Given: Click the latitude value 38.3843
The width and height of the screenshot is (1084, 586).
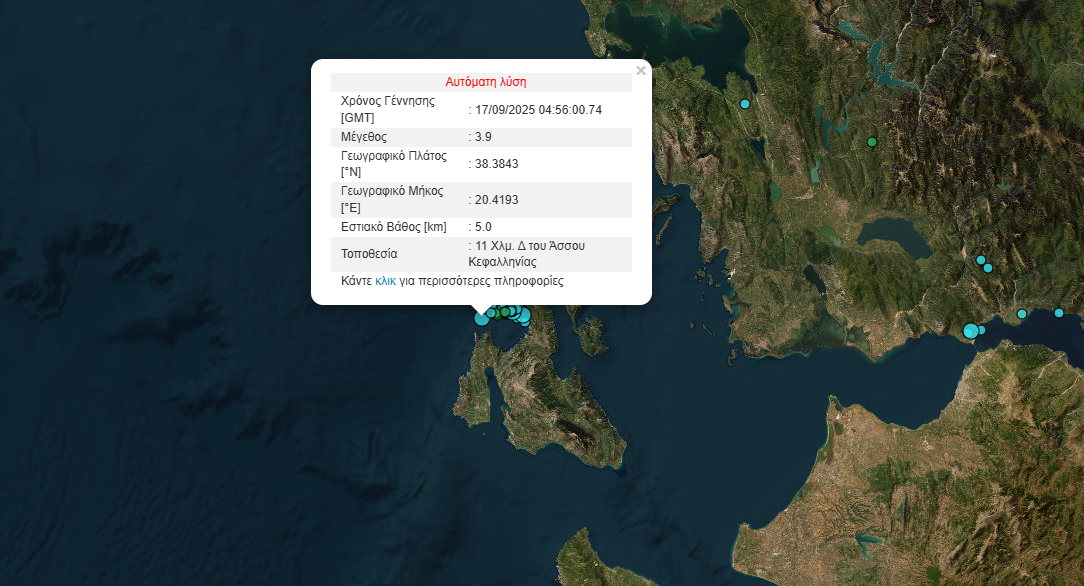Looking at the screenshot, I should (496, 164).
